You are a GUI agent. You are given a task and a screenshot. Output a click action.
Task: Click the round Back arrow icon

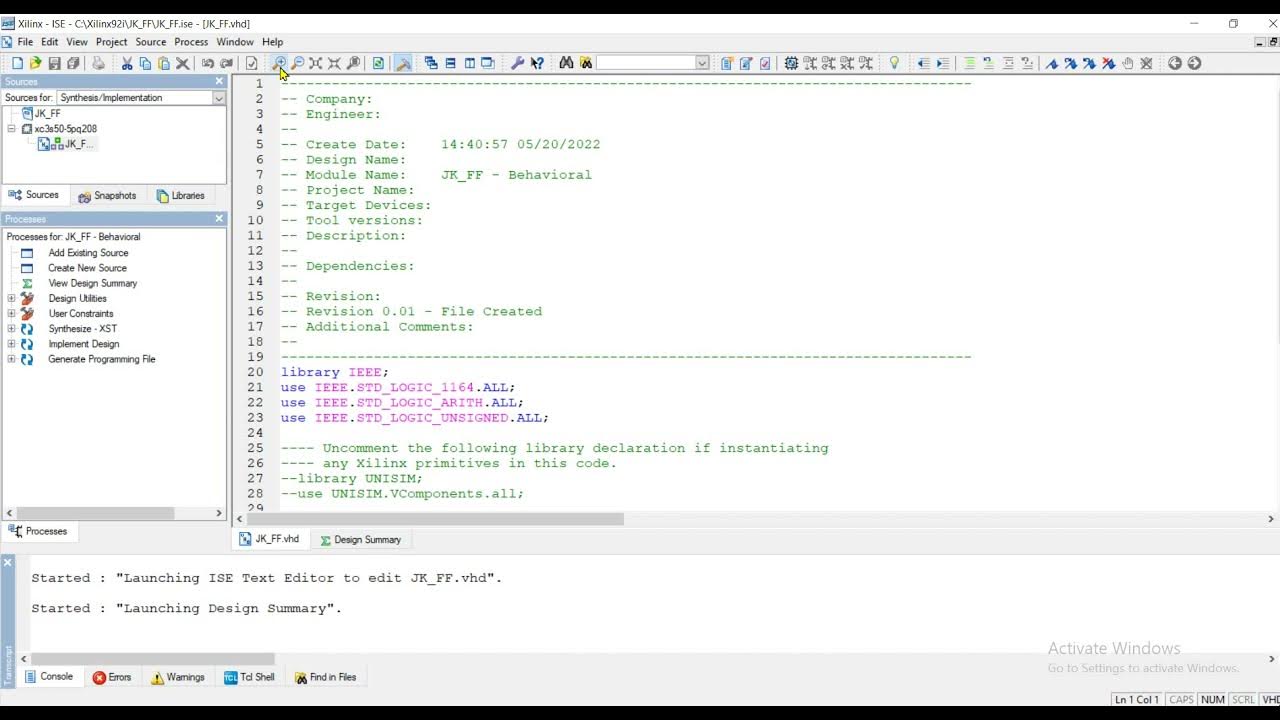[x=1175, y=63]
